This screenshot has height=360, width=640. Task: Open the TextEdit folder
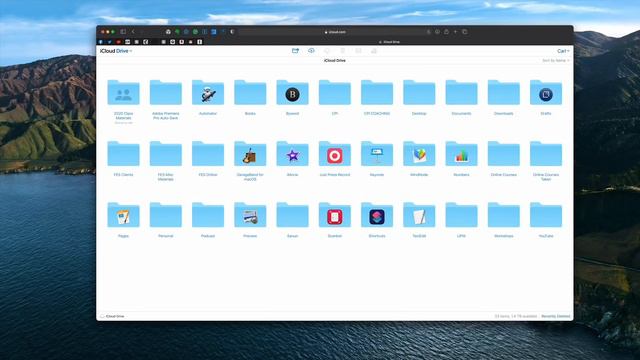click(x=419, y=215)
